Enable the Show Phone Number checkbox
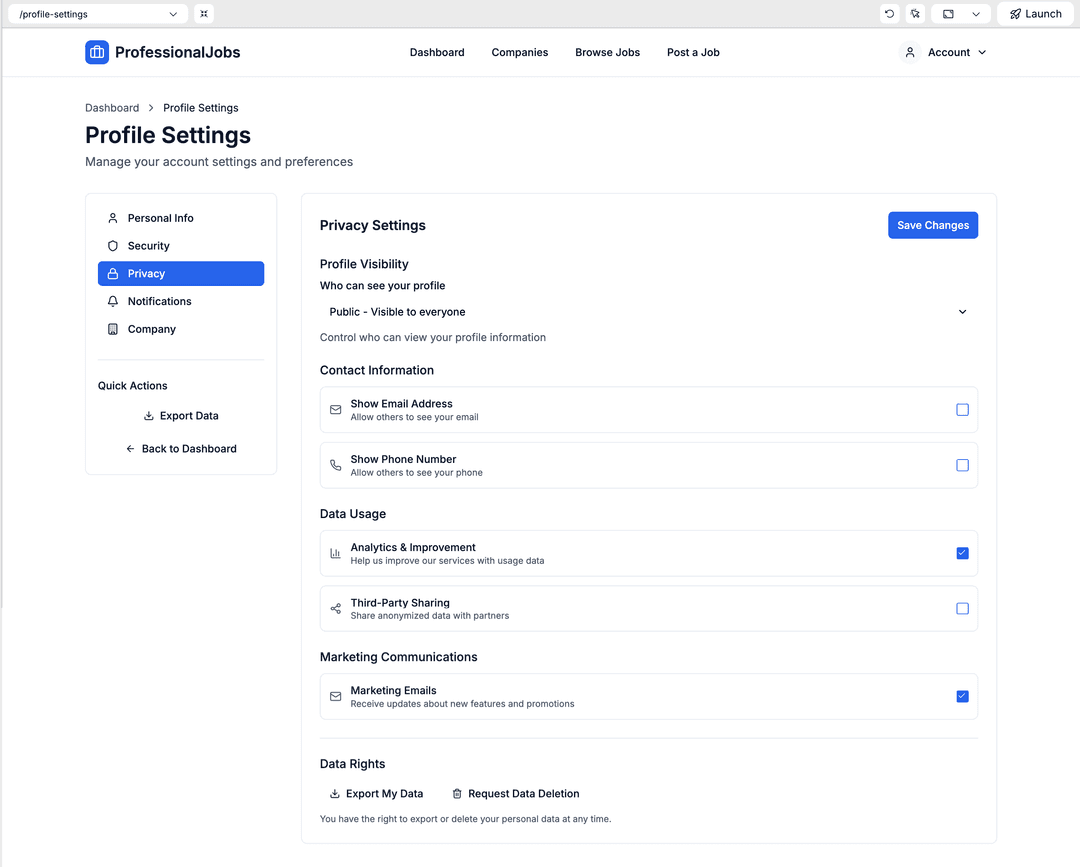1080x867 pixels. point(962,465)
